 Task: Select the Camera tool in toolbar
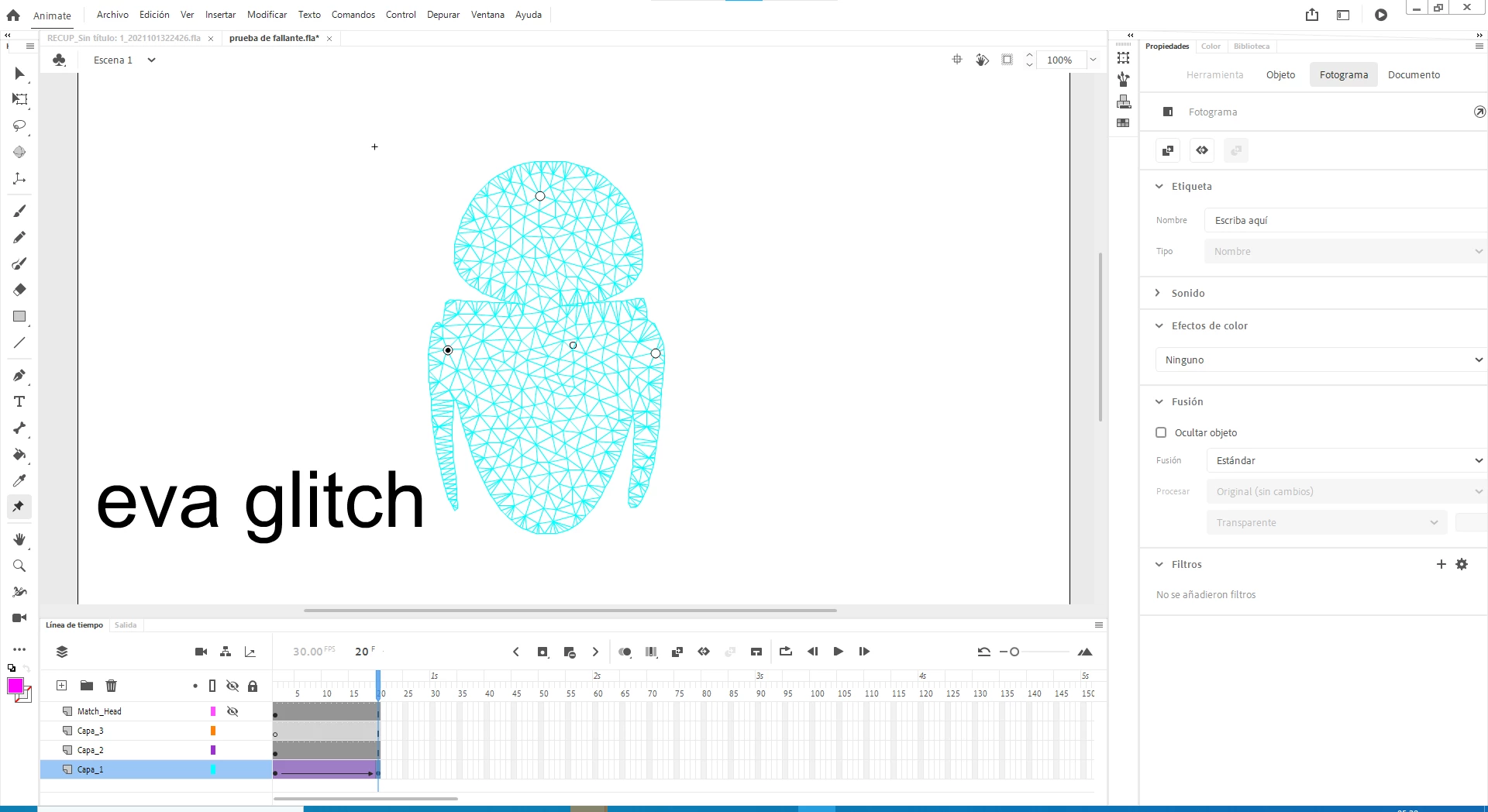(x=19, y=618)
